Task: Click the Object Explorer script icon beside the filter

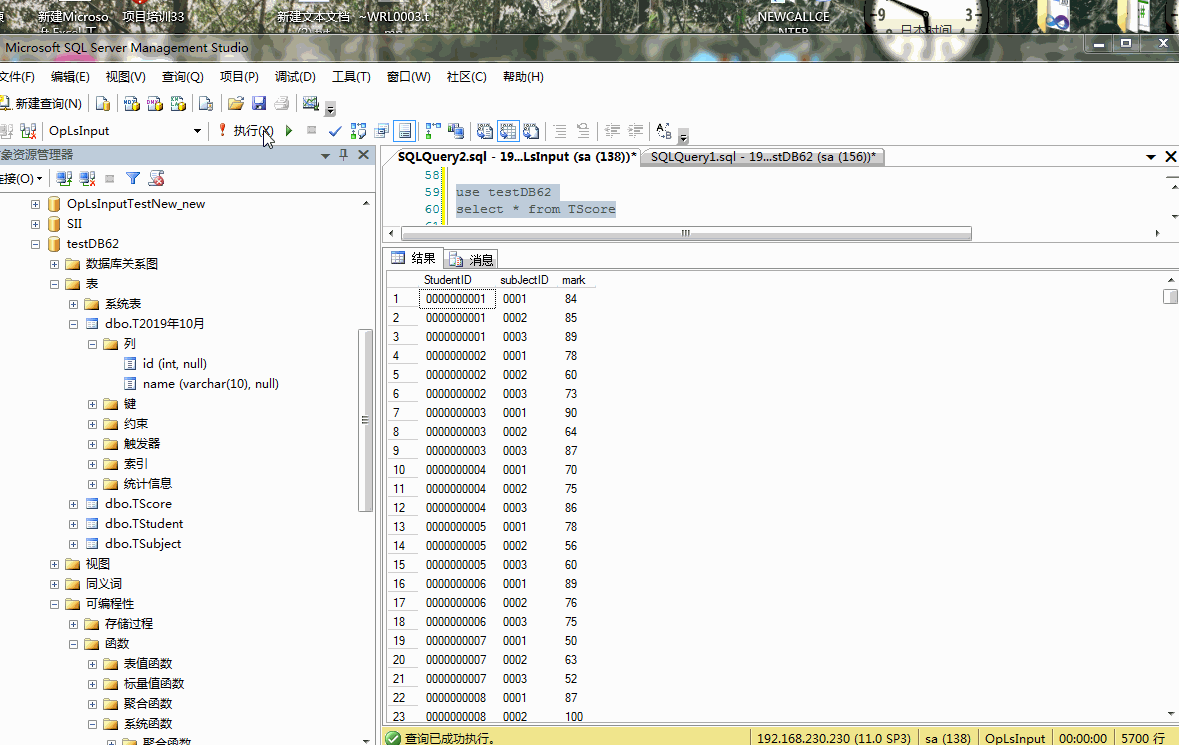Action: pos(156,179)
